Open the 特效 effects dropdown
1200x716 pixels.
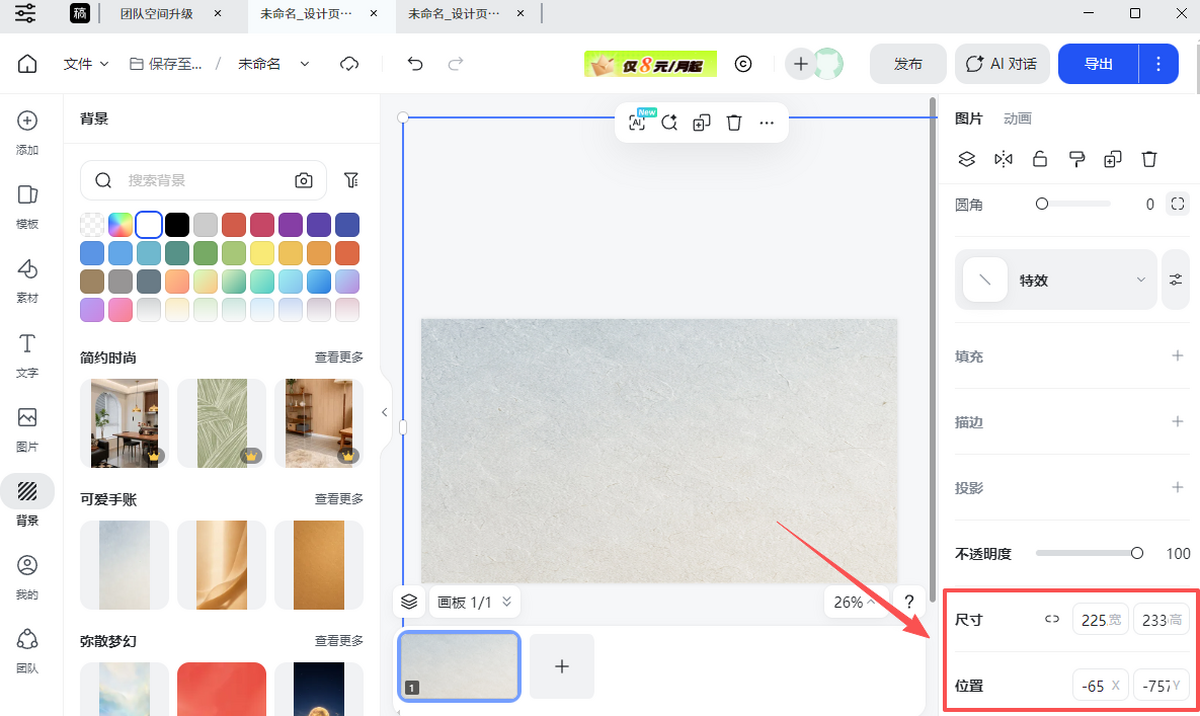coord(1056,280)
